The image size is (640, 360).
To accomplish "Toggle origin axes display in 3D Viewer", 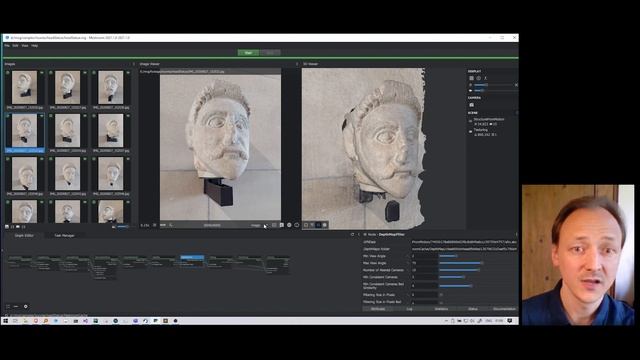I will coord(485,78).
